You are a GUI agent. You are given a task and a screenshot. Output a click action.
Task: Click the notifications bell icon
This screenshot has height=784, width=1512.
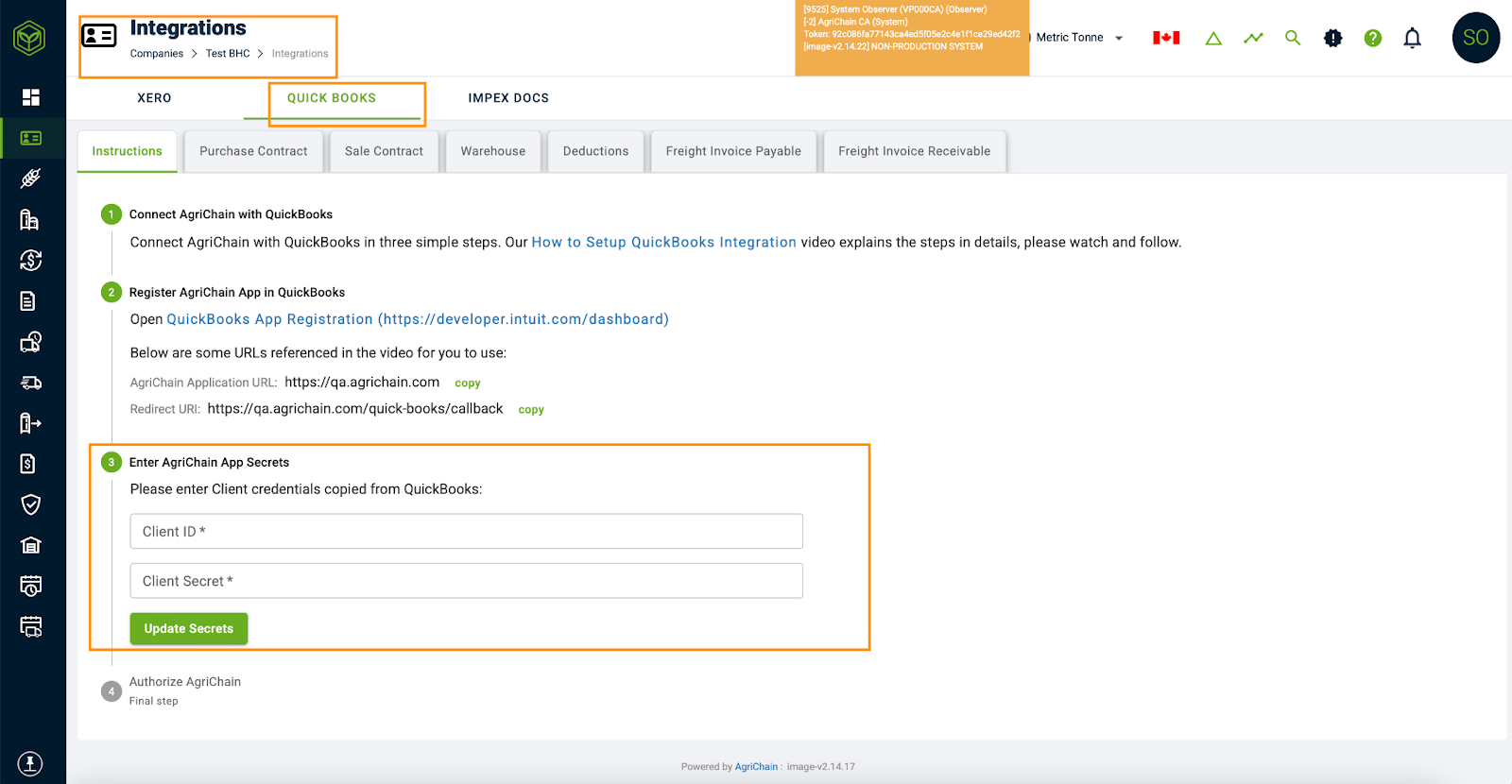1412,38
